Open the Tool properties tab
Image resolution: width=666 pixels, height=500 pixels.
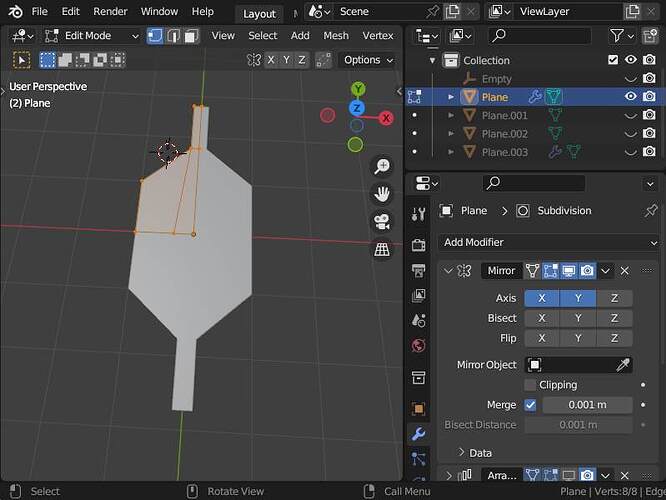pos(418,214)
